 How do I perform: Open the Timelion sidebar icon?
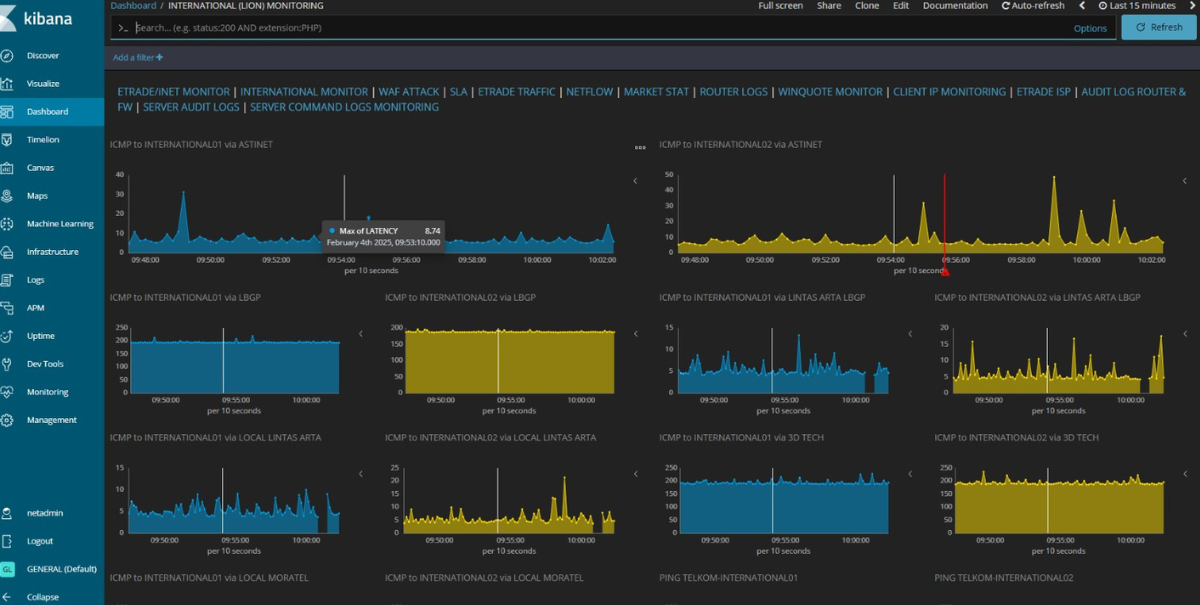pyautogui.click(x=7, y=140)
